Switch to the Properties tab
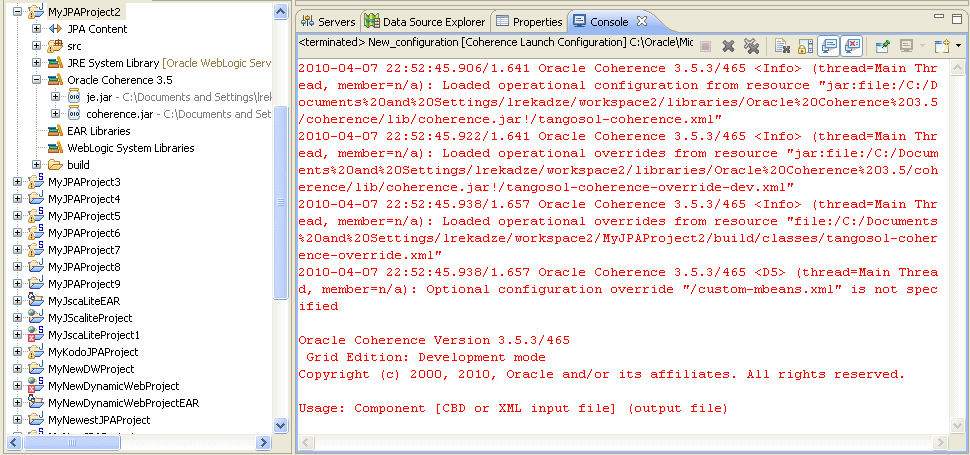 coord(529,22)
